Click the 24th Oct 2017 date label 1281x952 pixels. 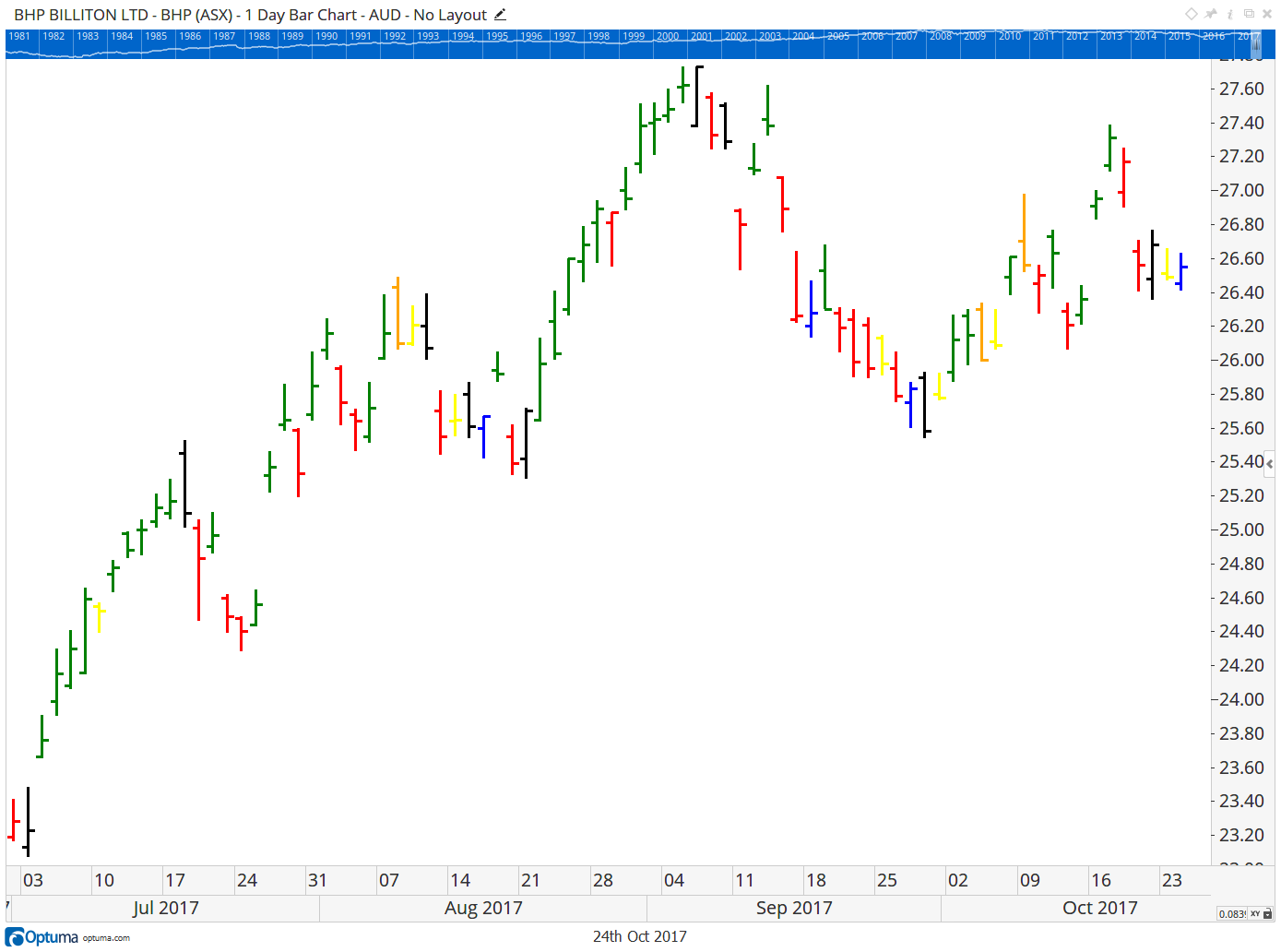(x=638, y=936)
